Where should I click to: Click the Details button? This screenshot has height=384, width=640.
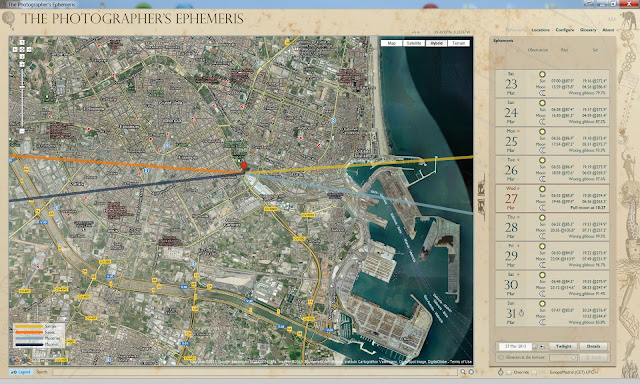coord(593,346)
